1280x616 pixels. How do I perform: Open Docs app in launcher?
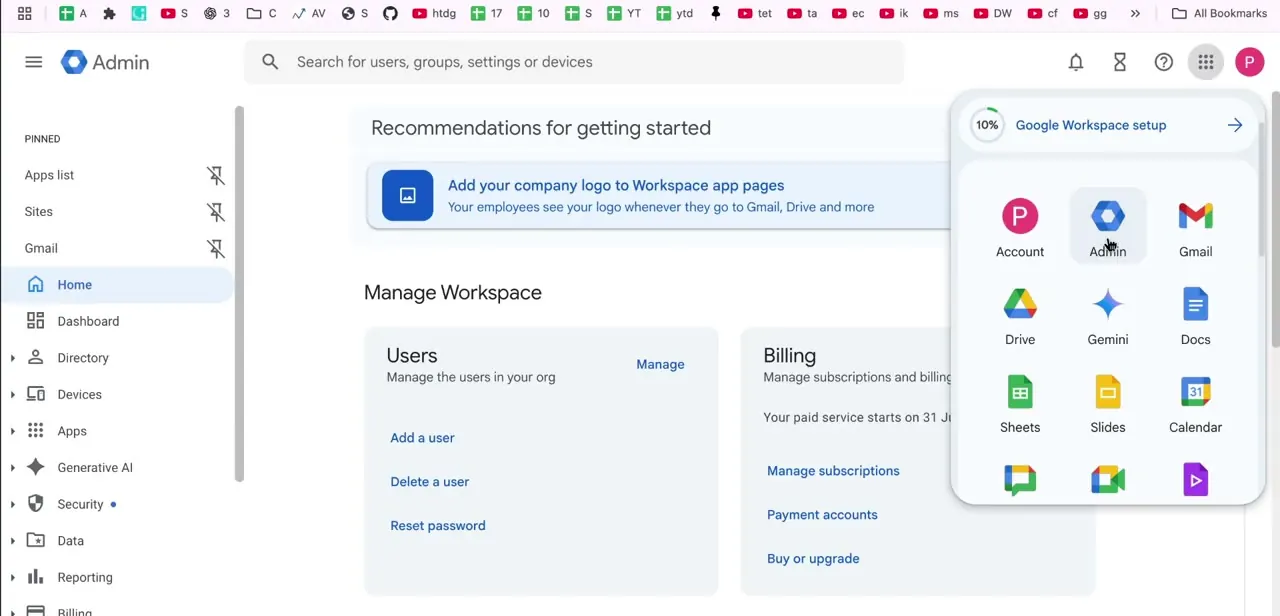tap(1196, 316)
